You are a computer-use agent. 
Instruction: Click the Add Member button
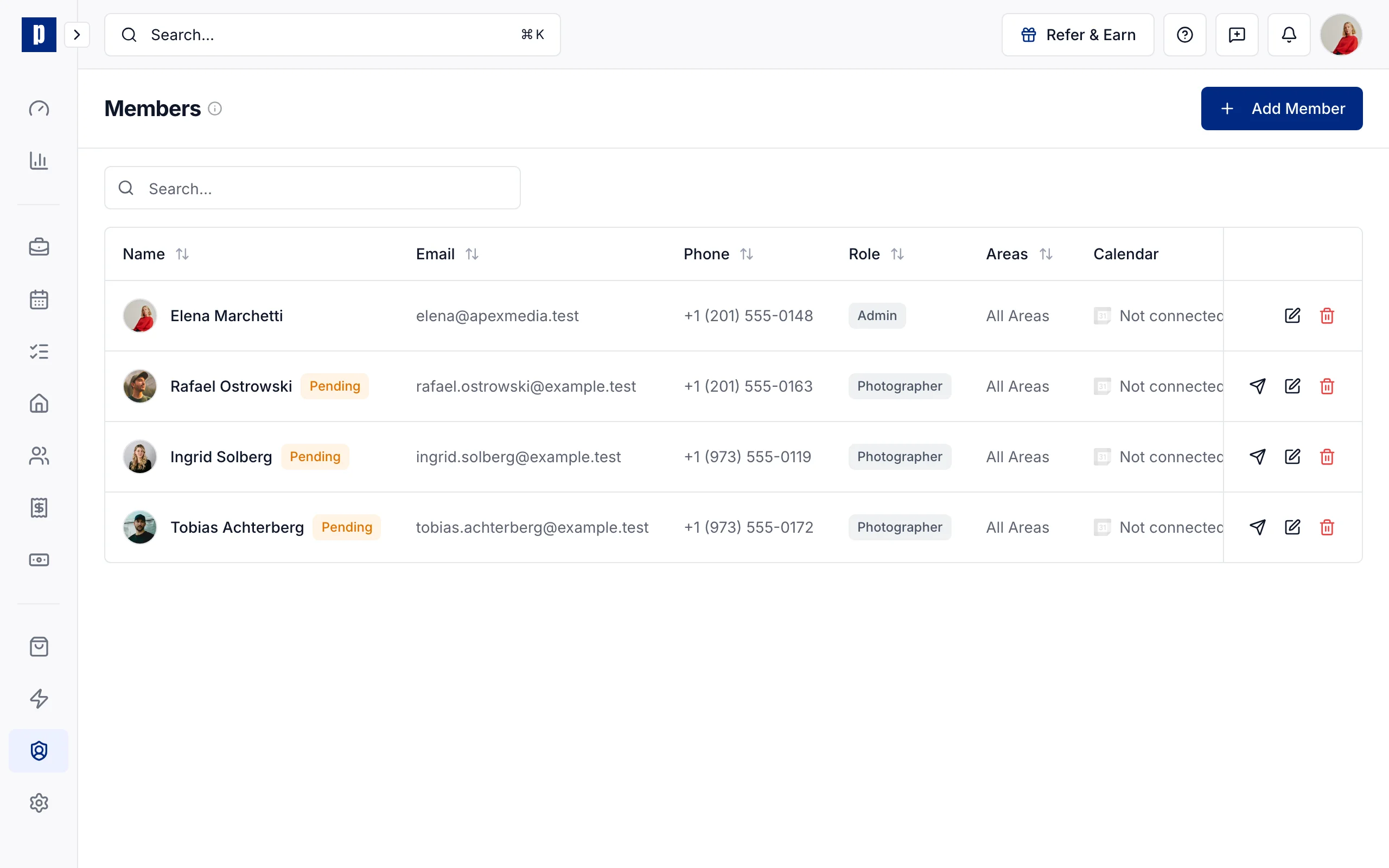coord(1282,108)
